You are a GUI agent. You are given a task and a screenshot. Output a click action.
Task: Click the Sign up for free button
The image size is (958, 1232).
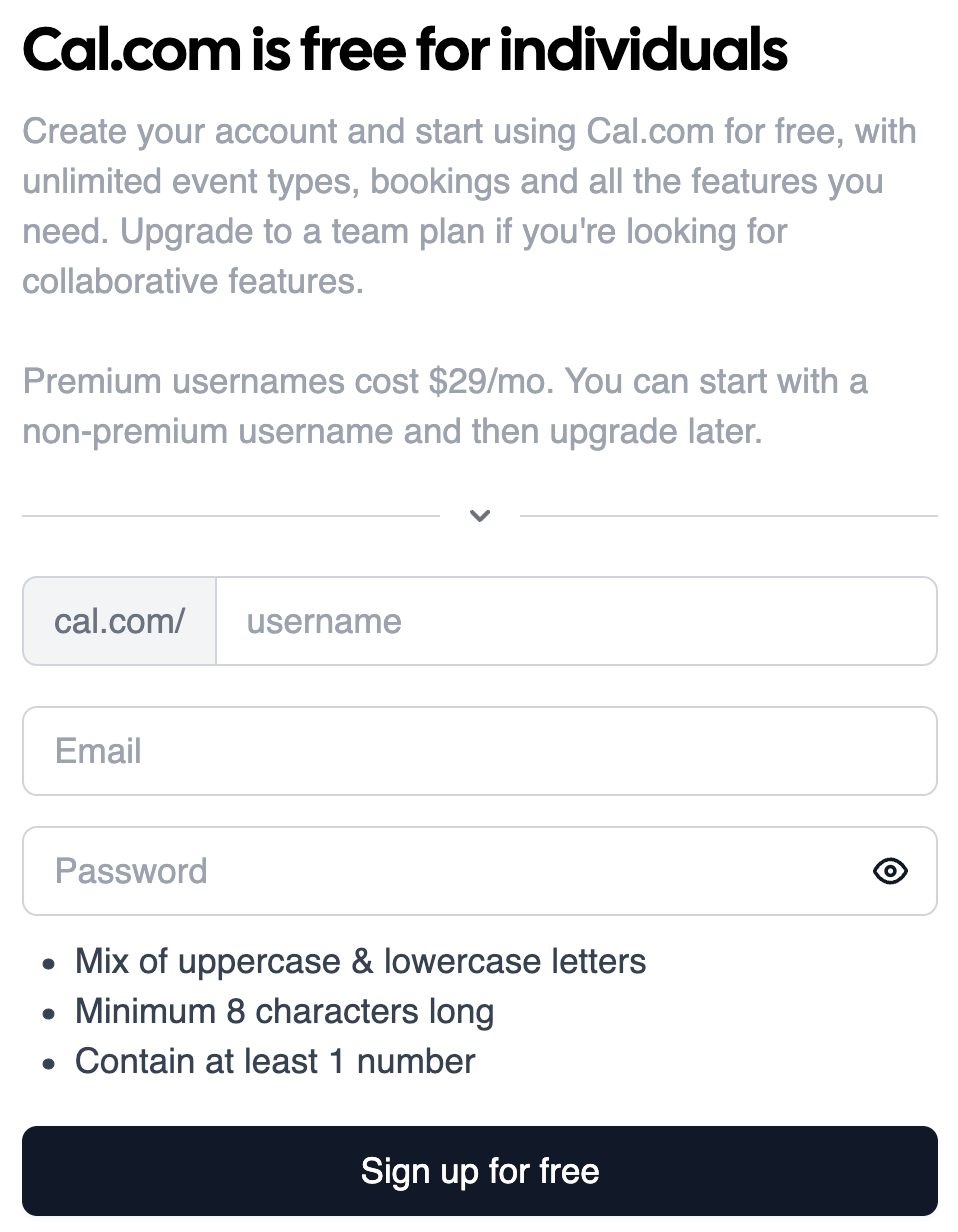(x=480, y=1171)
